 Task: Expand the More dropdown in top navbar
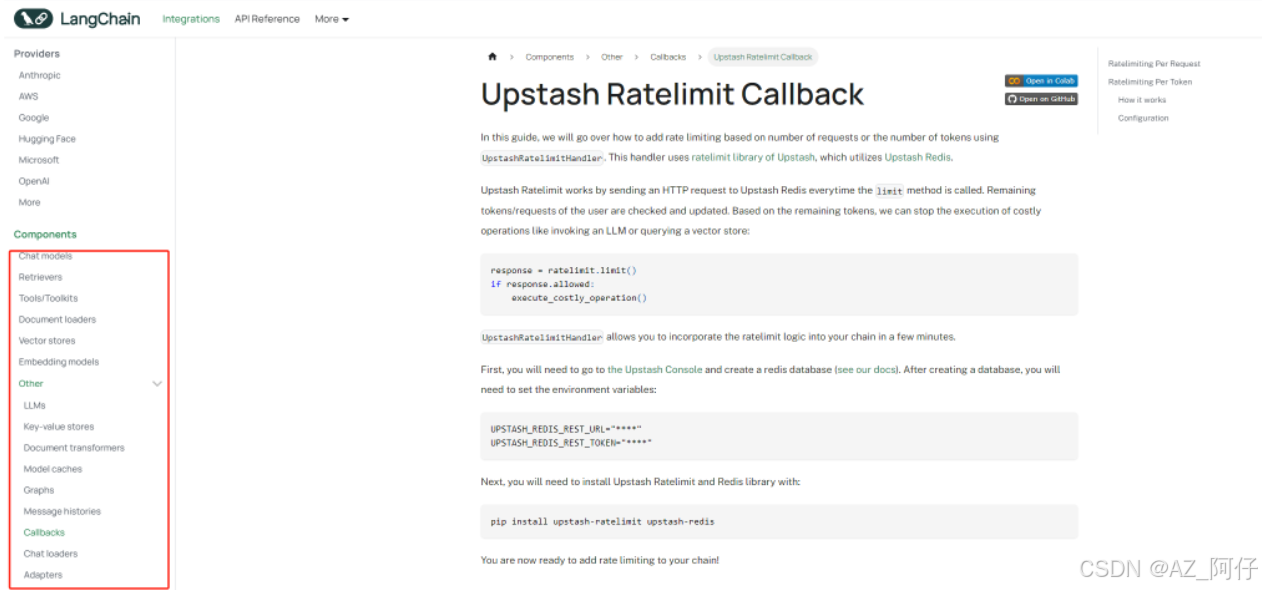331,19
